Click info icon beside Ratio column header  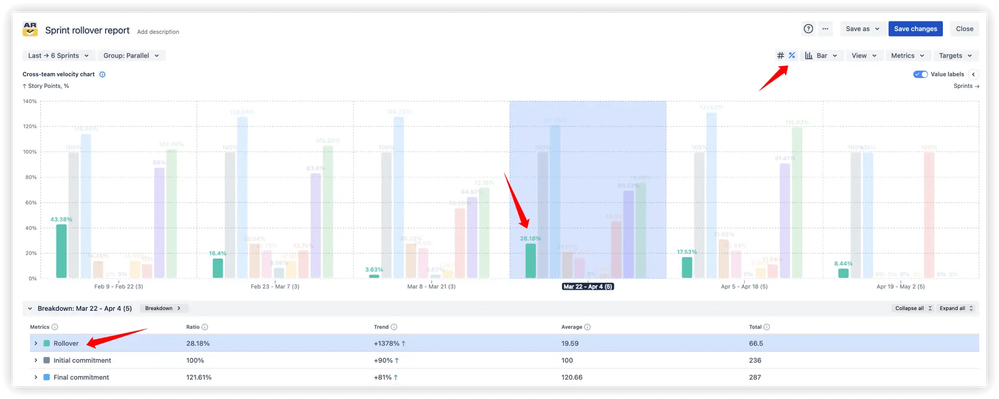tap(205, 327)
